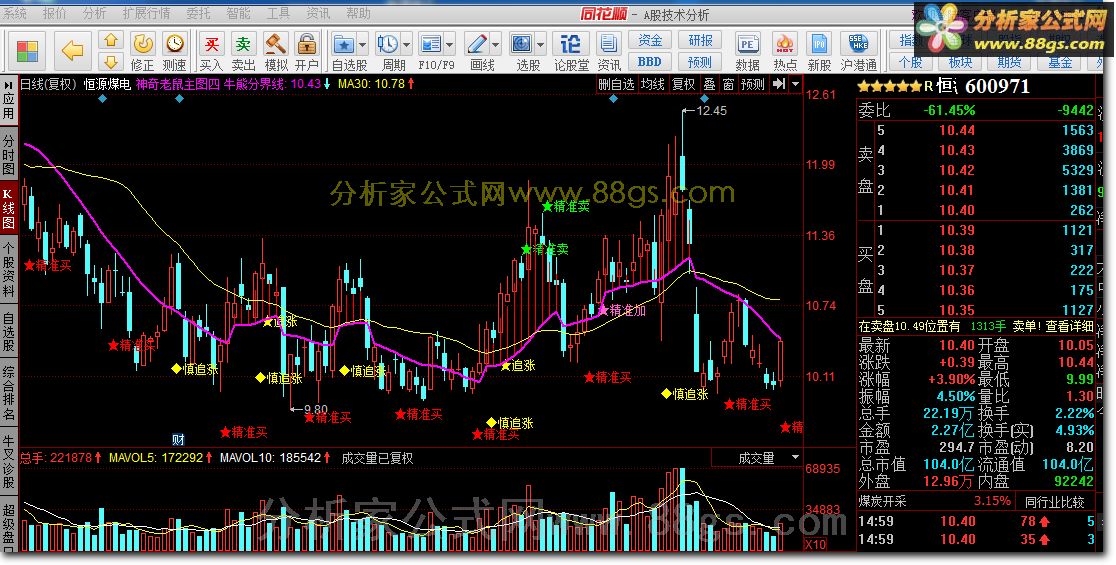Open the 扩展行情 menu

[x=147, y=14]
